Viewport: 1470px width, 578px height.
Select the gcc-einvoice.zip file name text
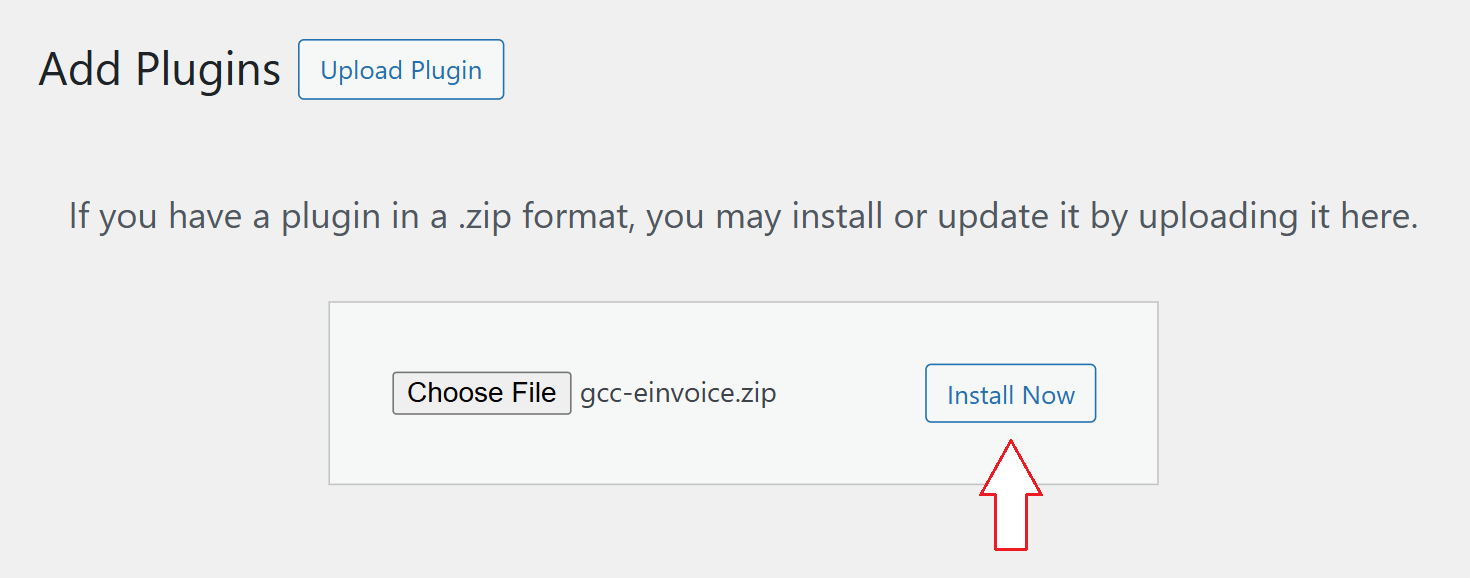[x=676, y=392]
